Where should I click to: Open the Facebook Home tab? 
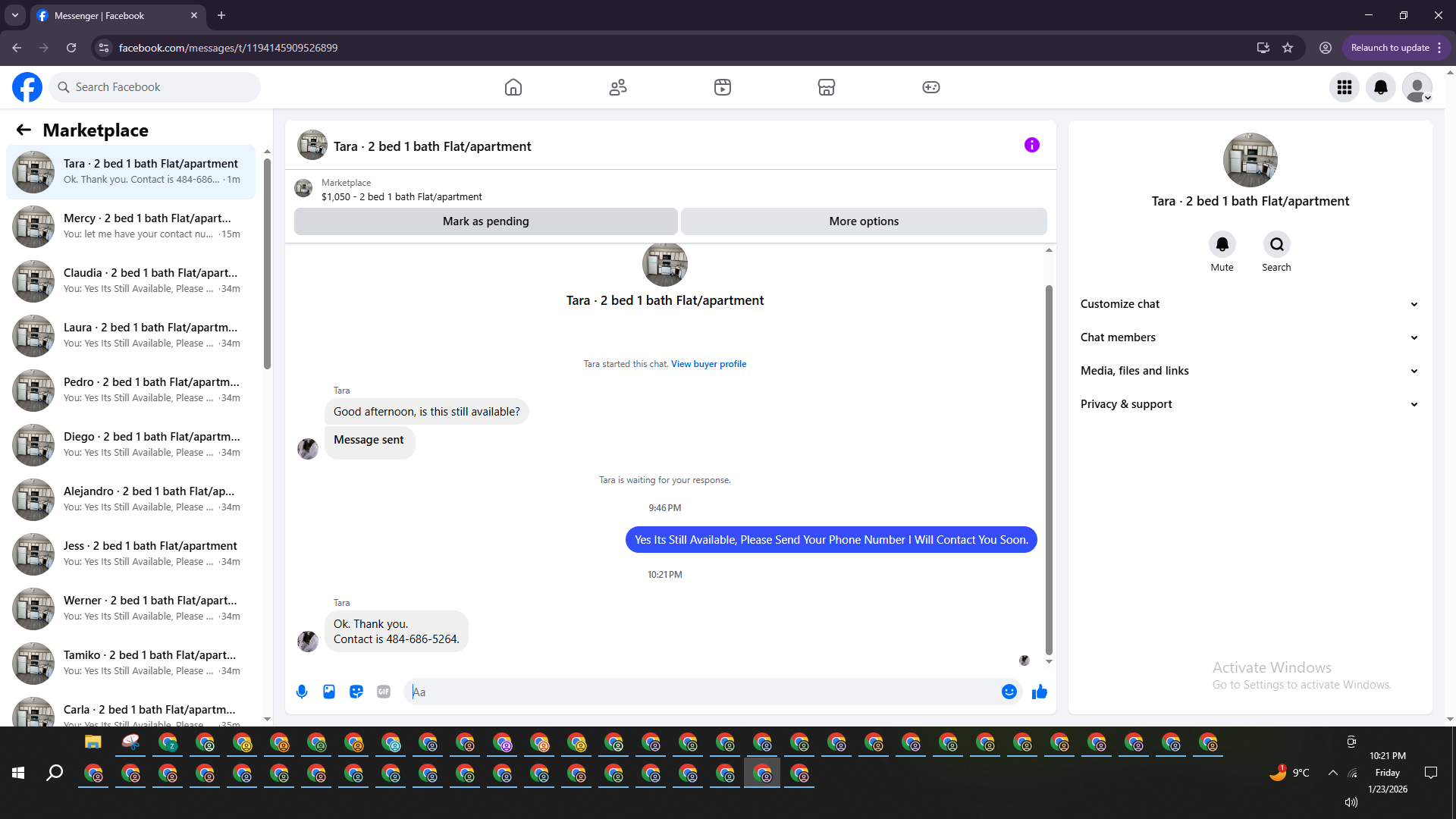(x=513, y=87)
